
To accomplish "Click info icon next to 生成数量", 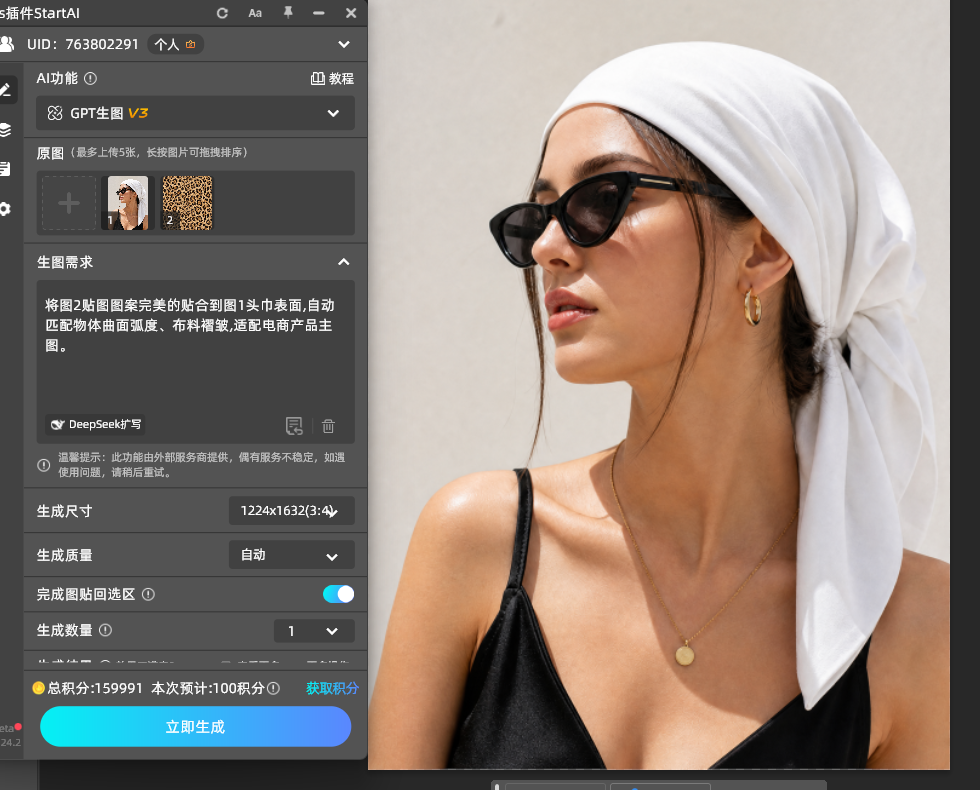I will click(106, 630).
